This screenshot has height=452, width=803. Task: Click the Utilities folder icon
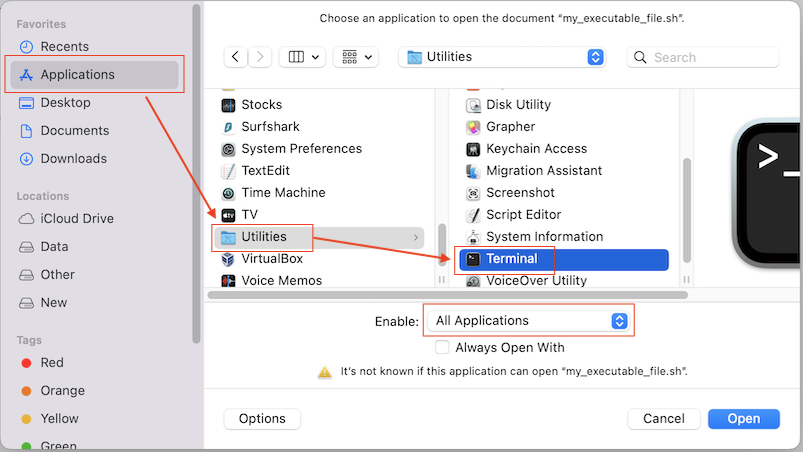point(228,237)
